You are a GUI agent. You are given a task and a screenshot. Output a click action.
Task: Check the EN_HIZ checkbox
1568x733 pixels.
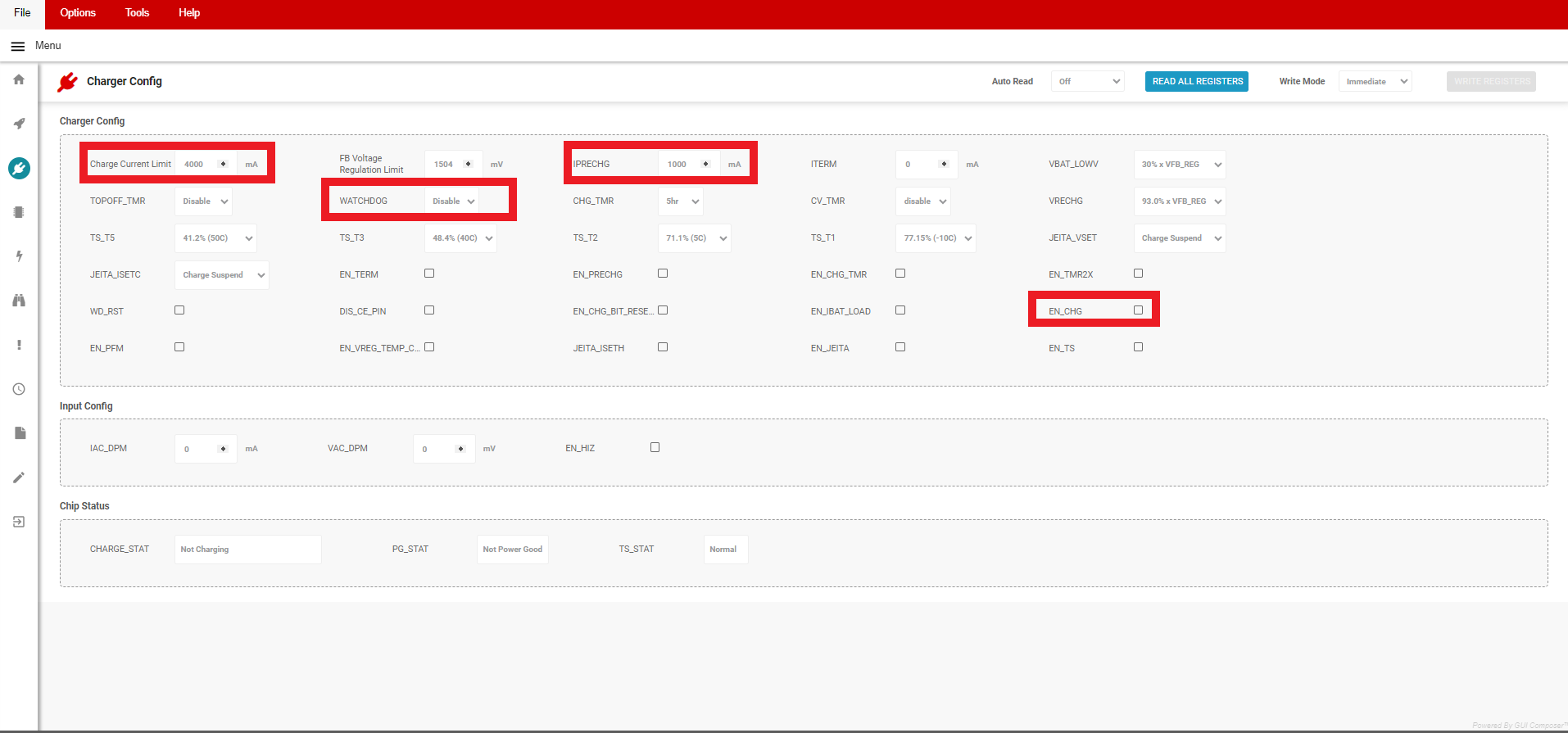click(655, 447)
